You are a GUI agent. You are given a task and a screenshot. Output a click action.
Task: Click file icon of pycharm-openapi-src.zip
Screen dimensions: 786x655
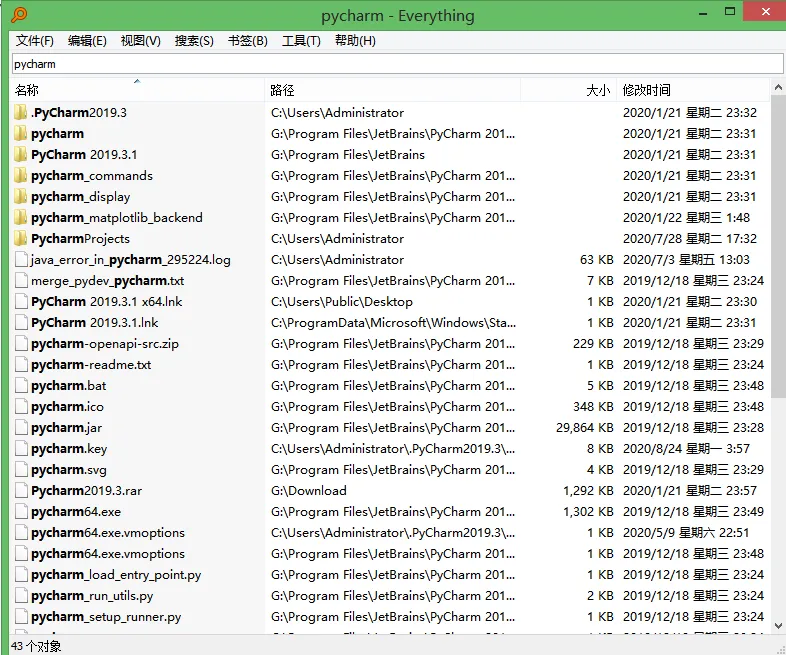21,344
